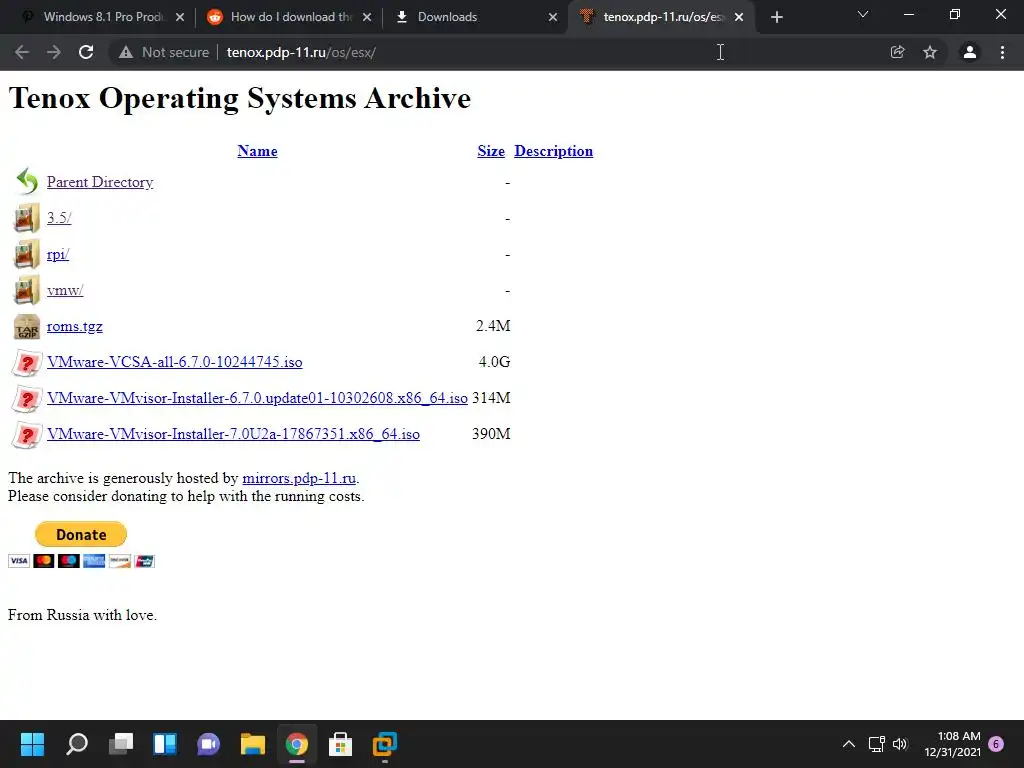Screen dimensions: 1024x768
Task: Click the unknown file icon beside VMvisor 6.7.0 iso
Action: tap(27, 398)
